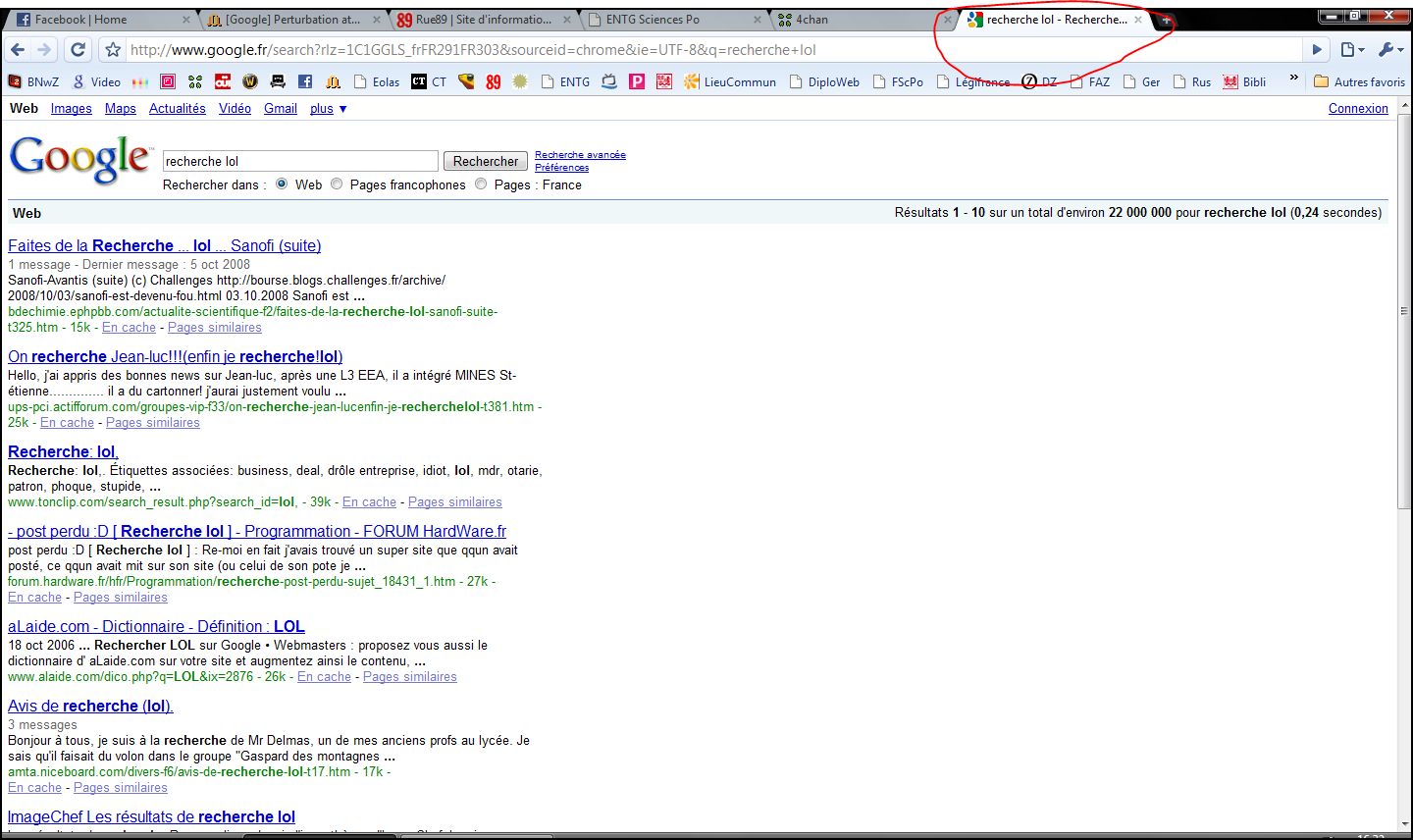Open the Bibli bookmark
1413x840 pixels.
tap(1244, 81)
